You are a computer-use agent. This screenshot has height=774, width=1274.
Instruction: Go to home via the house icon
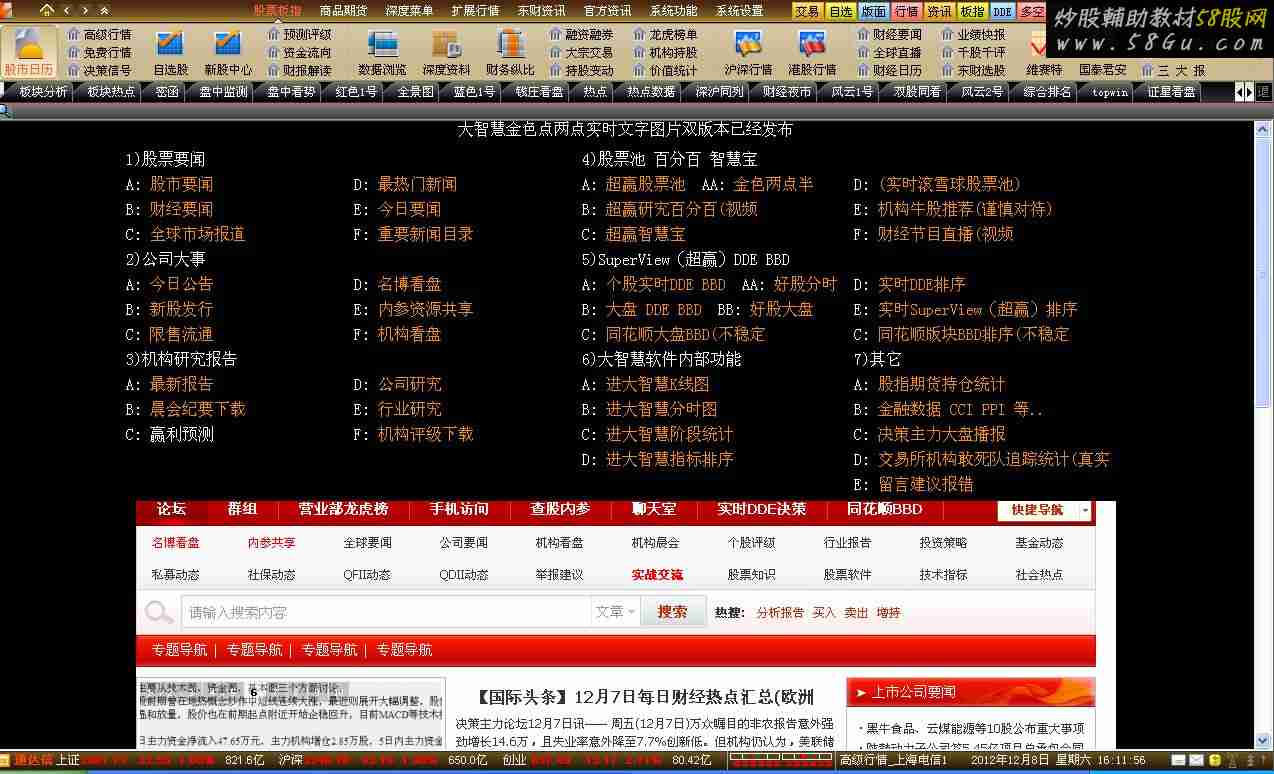coord(46,10)
